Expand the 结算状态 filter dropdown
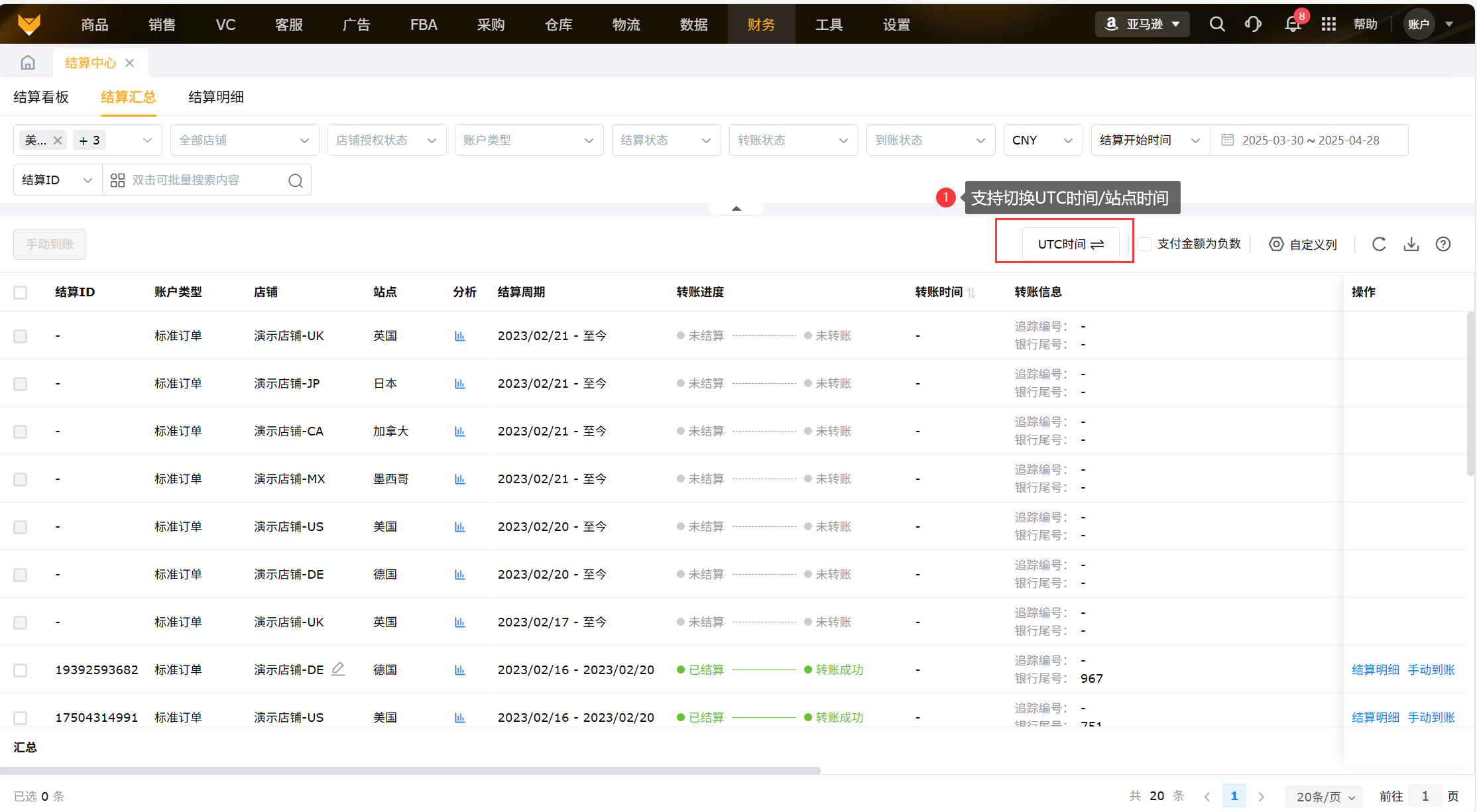 666,140
